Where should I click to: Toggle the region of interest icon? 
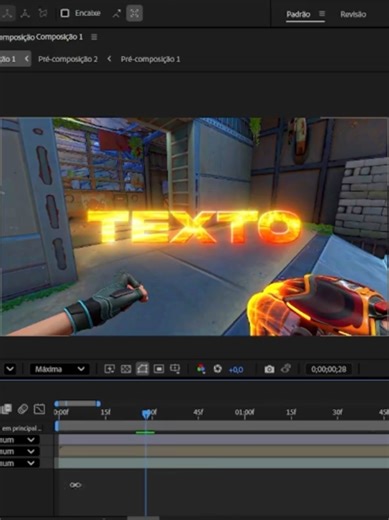(159, 369)
